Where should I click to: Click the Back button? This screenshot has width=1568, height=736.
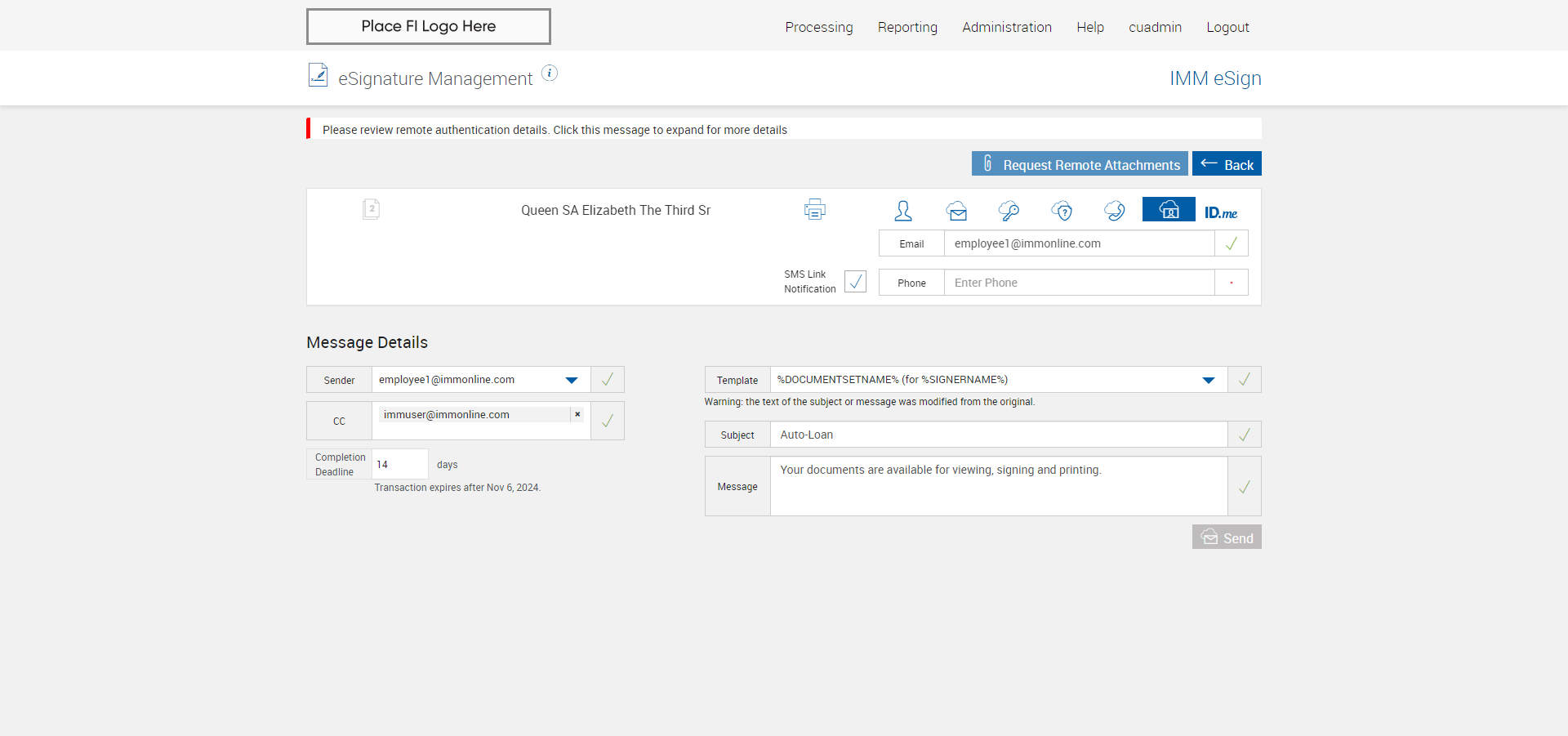coord(1227,164)
